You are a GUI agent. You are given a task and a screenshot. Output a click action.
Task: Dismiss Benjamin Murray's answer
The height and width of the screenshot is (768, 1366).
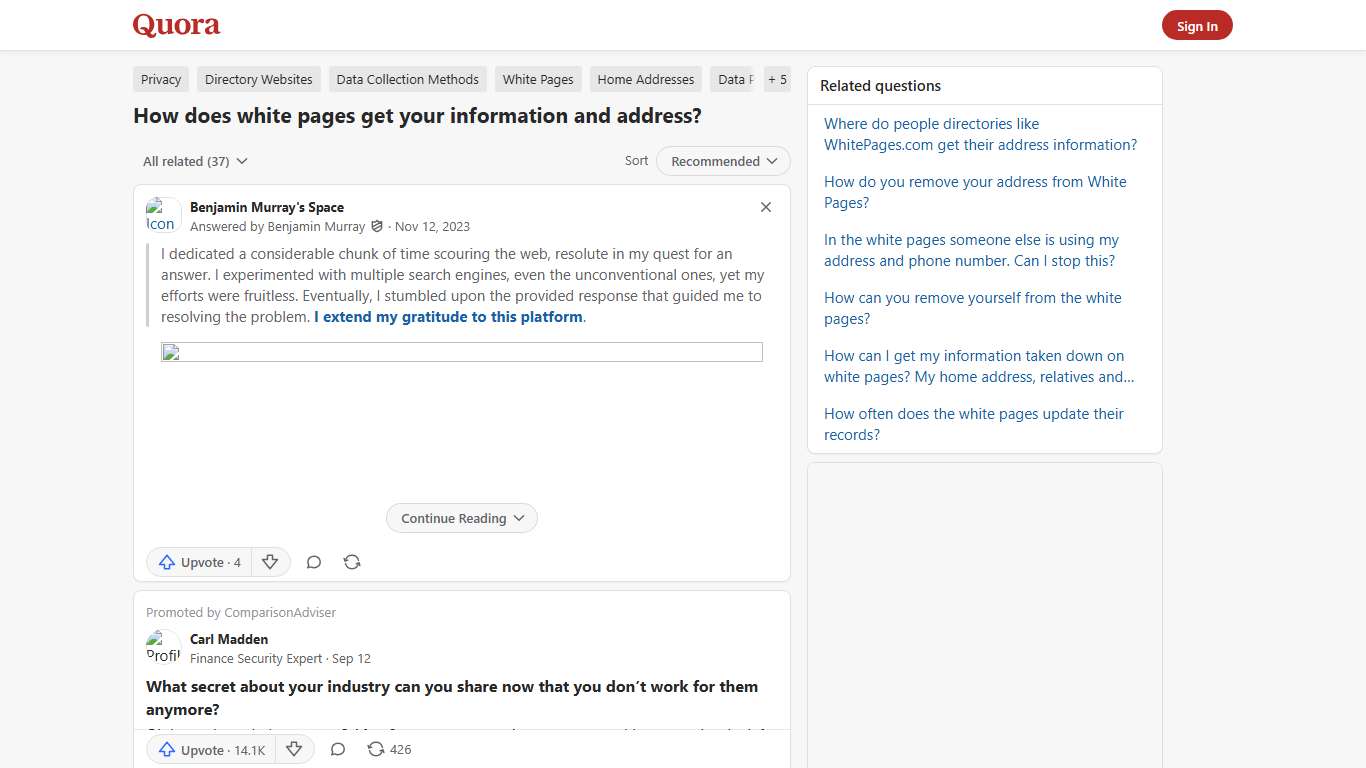coord(766,207)
